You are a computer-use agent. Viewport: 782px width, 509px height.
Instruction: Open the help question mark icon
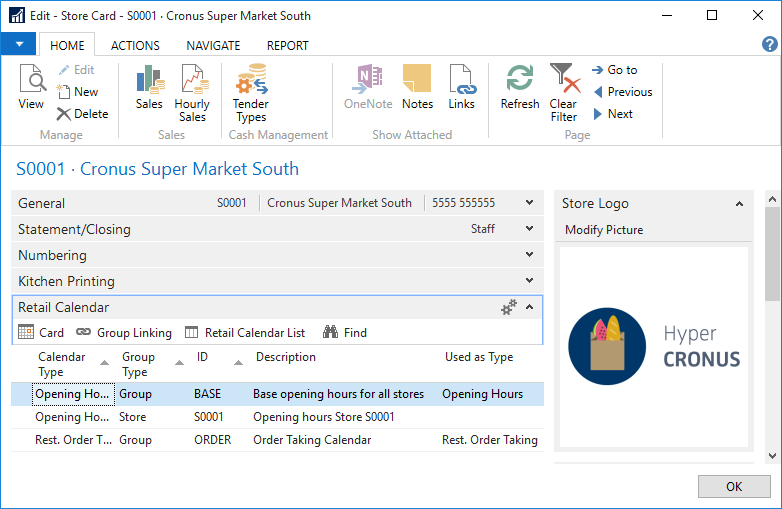coord(769,45)
